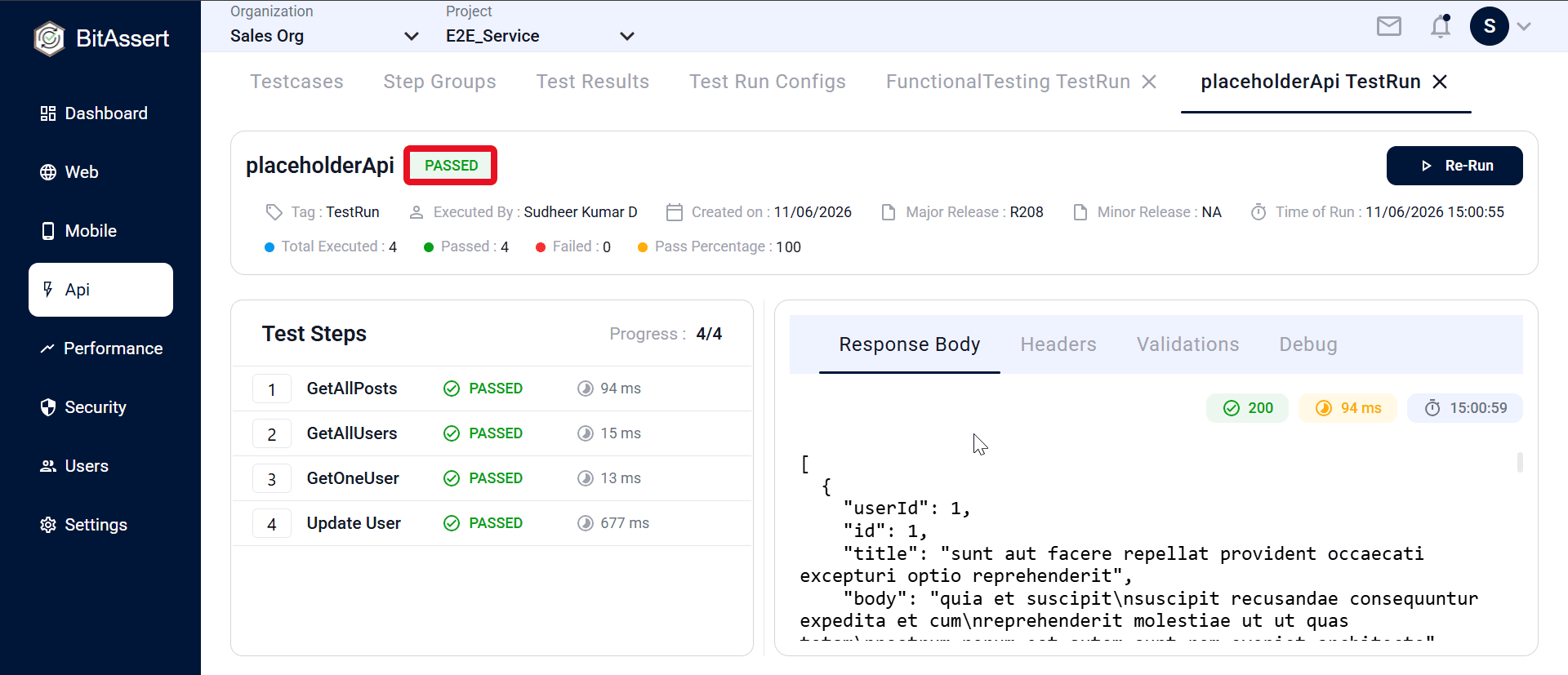
Task: Open the Response Body tab
Action: point(909,344)
